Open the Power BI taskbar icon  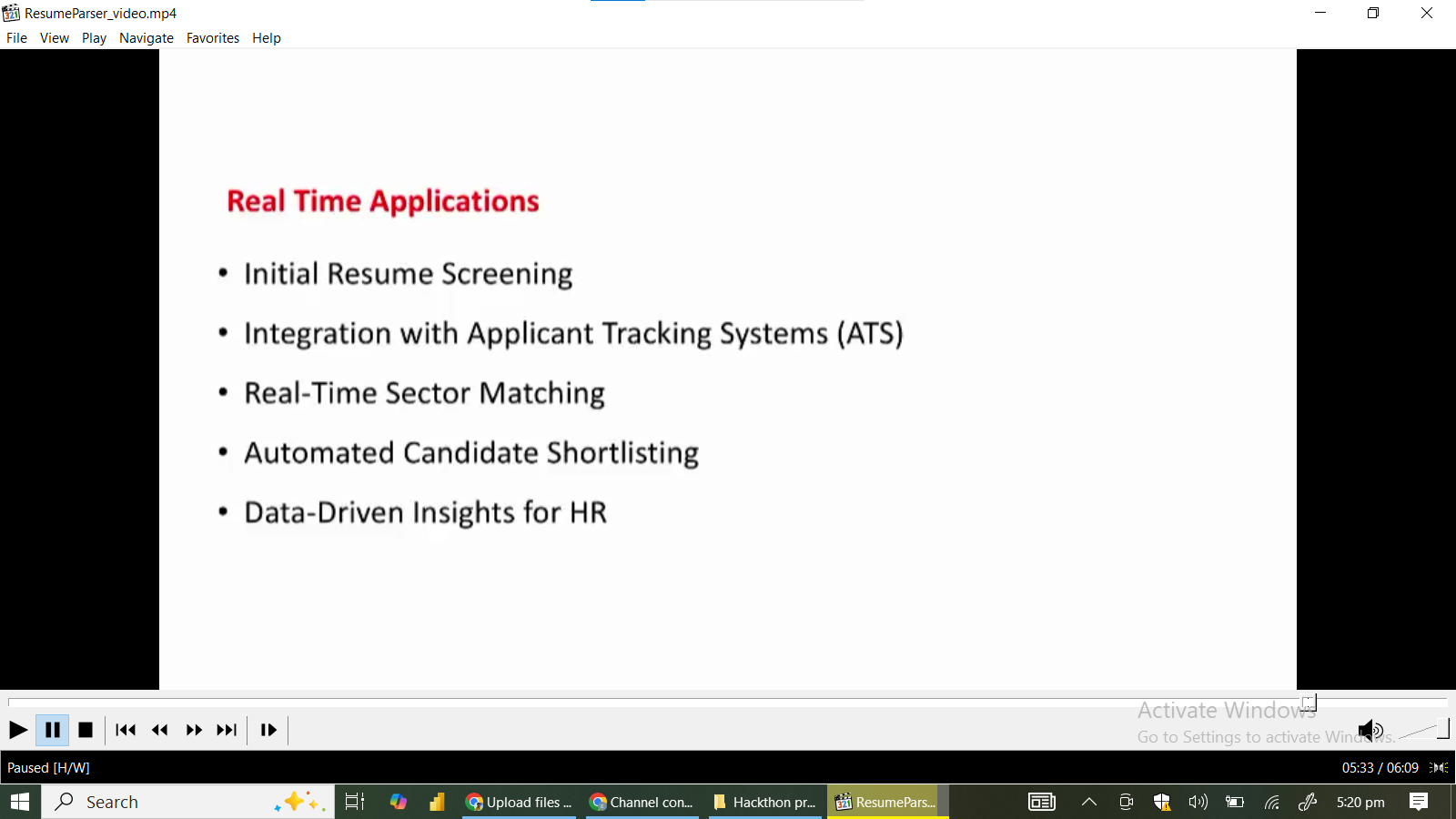438,802
